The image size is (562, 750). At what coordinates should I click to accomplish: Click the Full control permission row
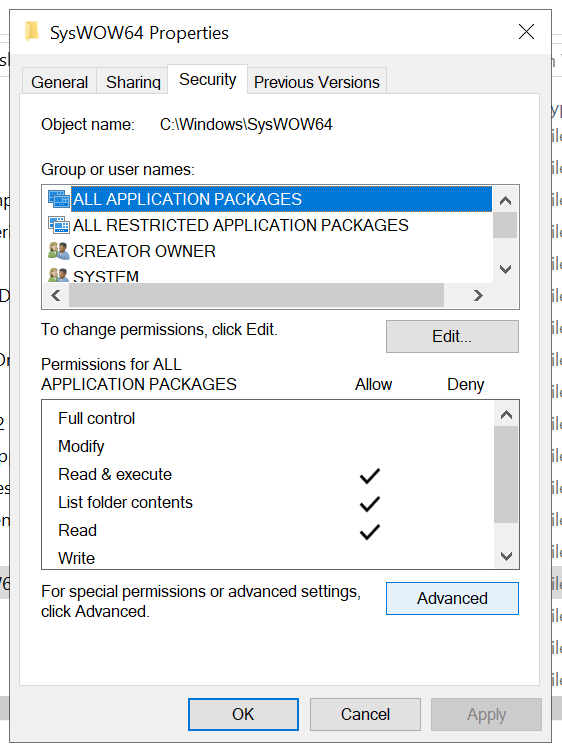click(x=268, y=419)
